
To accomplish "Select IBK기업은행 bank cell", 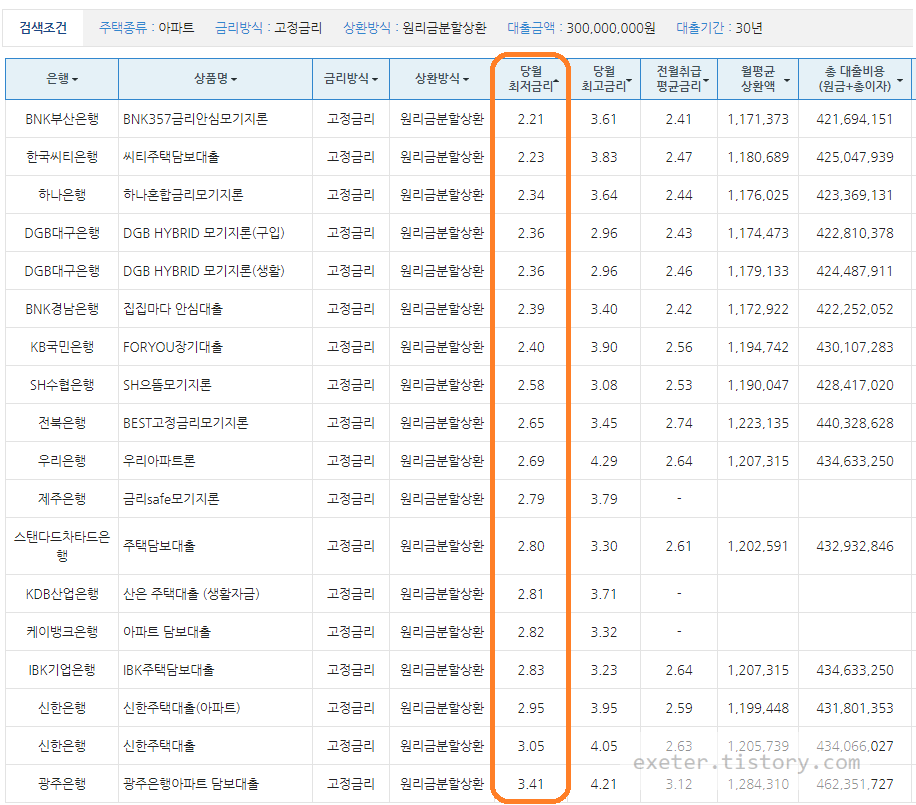I will [62, 670].
